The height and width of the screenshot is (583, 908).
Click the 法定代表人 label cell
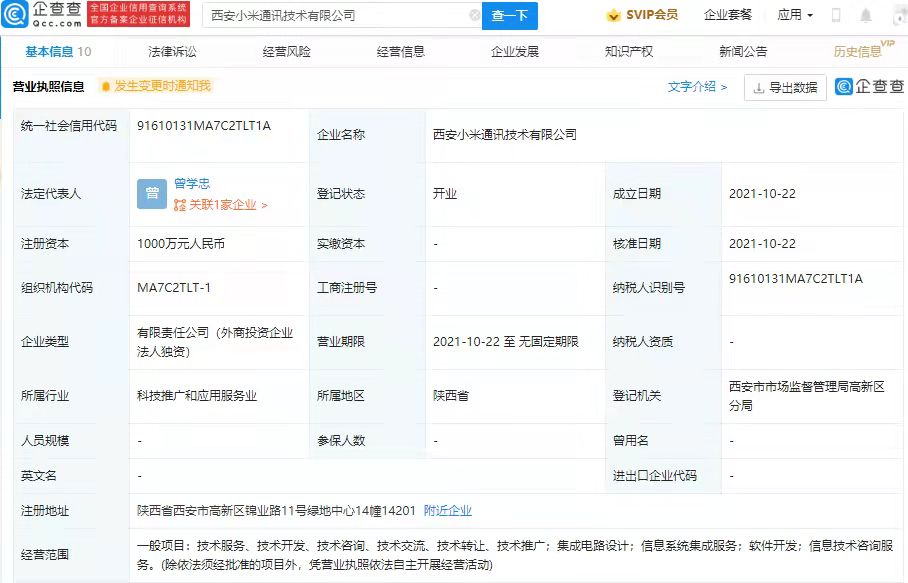click(x=72, y=194)
